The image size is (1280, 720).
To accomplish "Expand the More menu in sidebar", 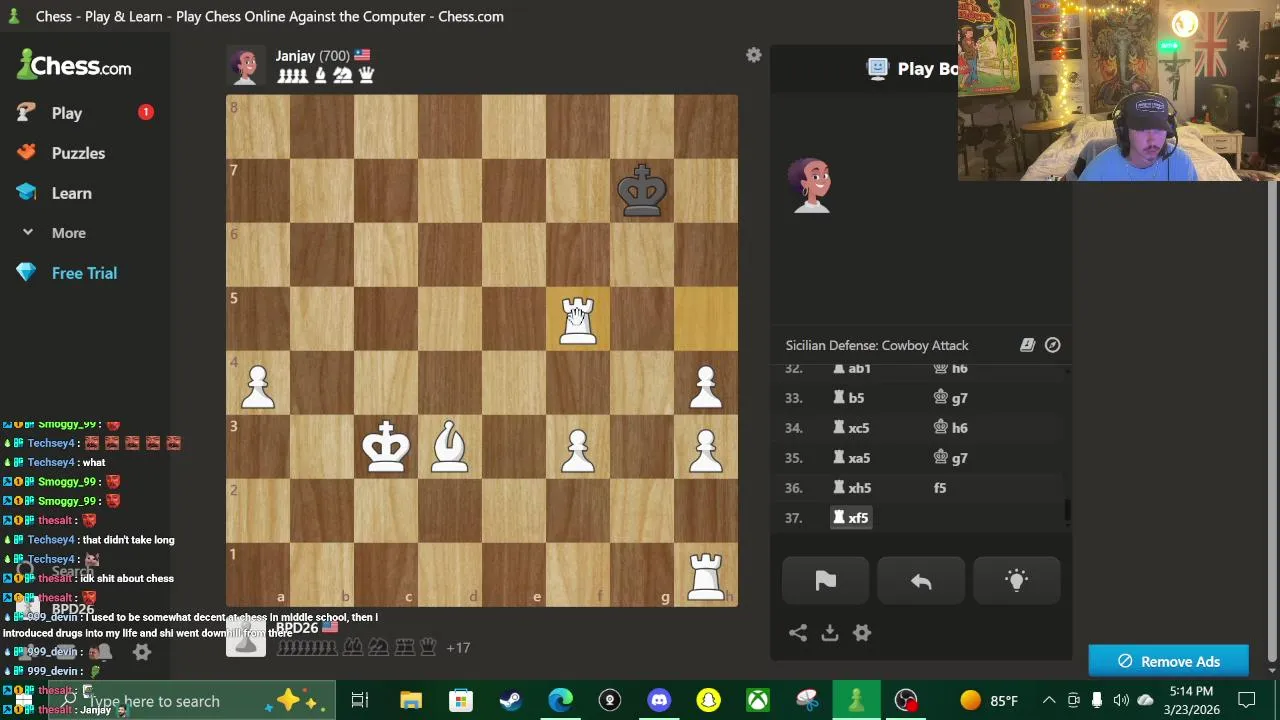I will tap(68, 233).
